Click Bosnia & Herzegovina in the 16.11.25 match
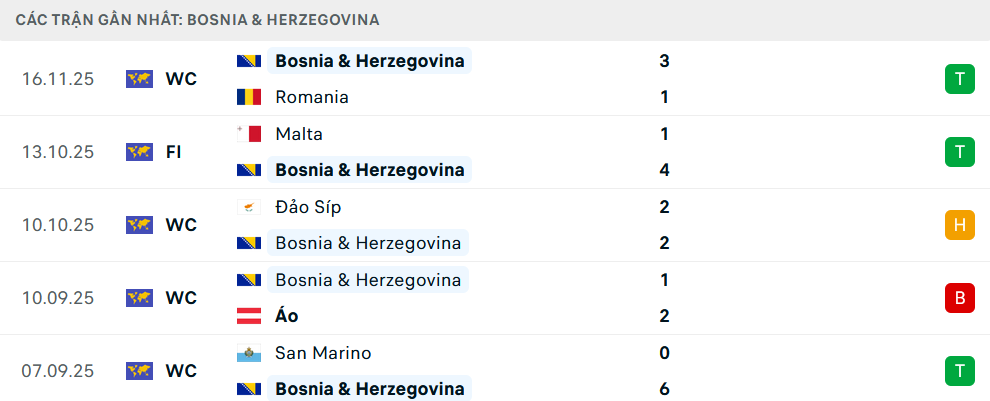990x401 pixels. click(x=369, y=61)
